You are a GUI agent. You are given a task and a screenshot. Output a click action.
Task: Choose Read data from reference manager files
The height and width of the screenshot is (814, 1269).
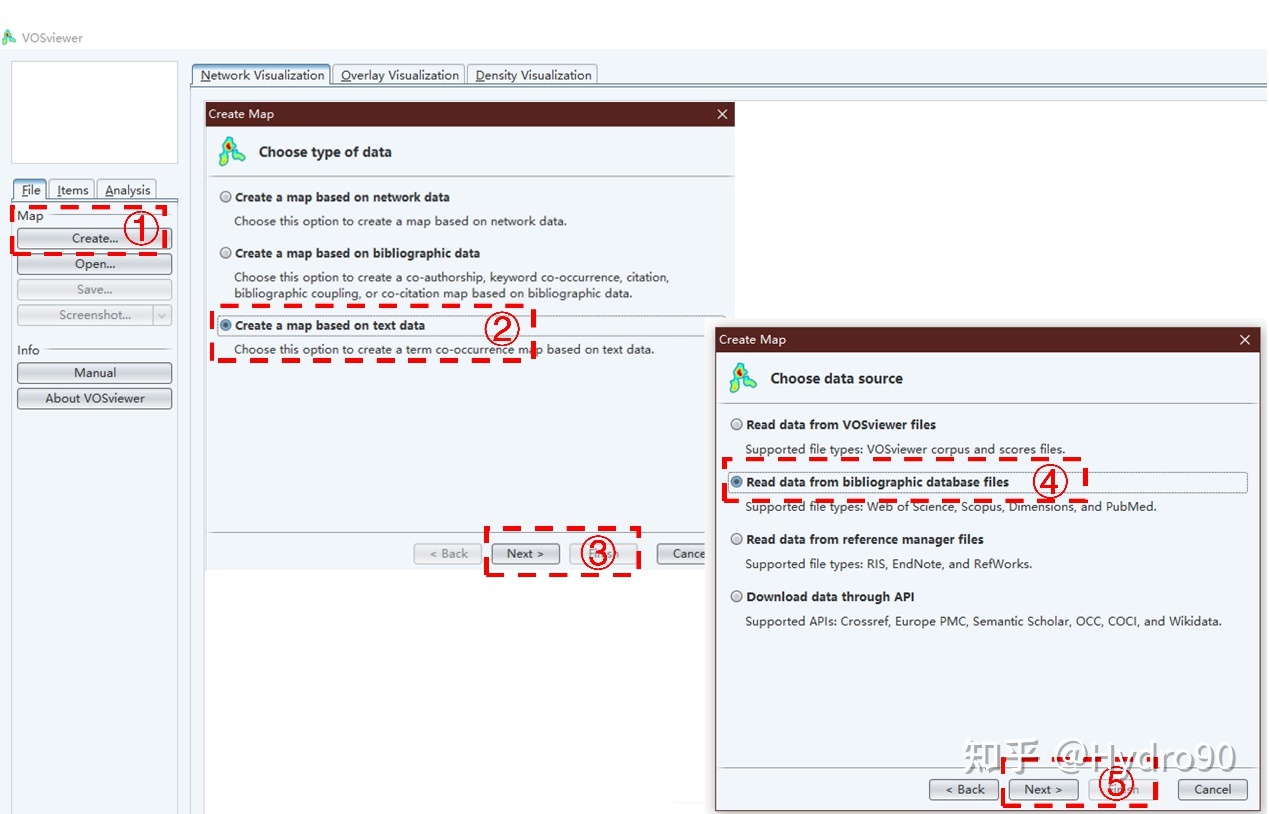[x=737, y=539]
